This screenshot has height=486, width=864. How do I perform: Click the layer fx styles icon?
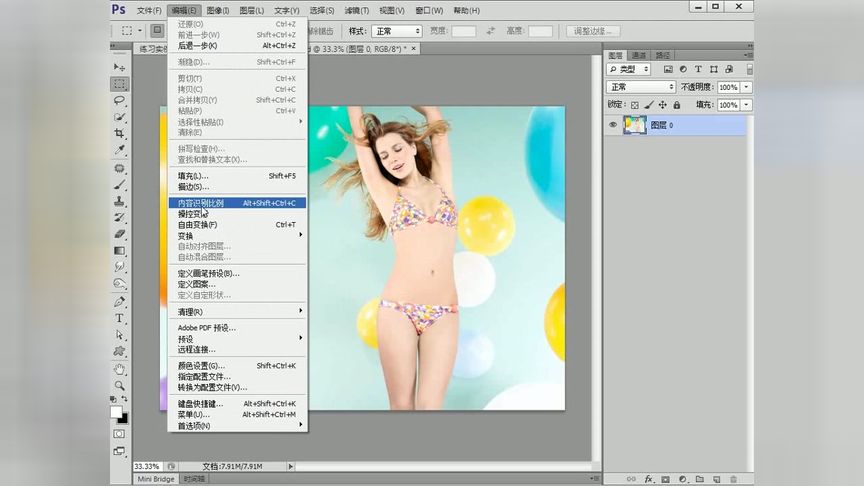[x=648, y=479]
